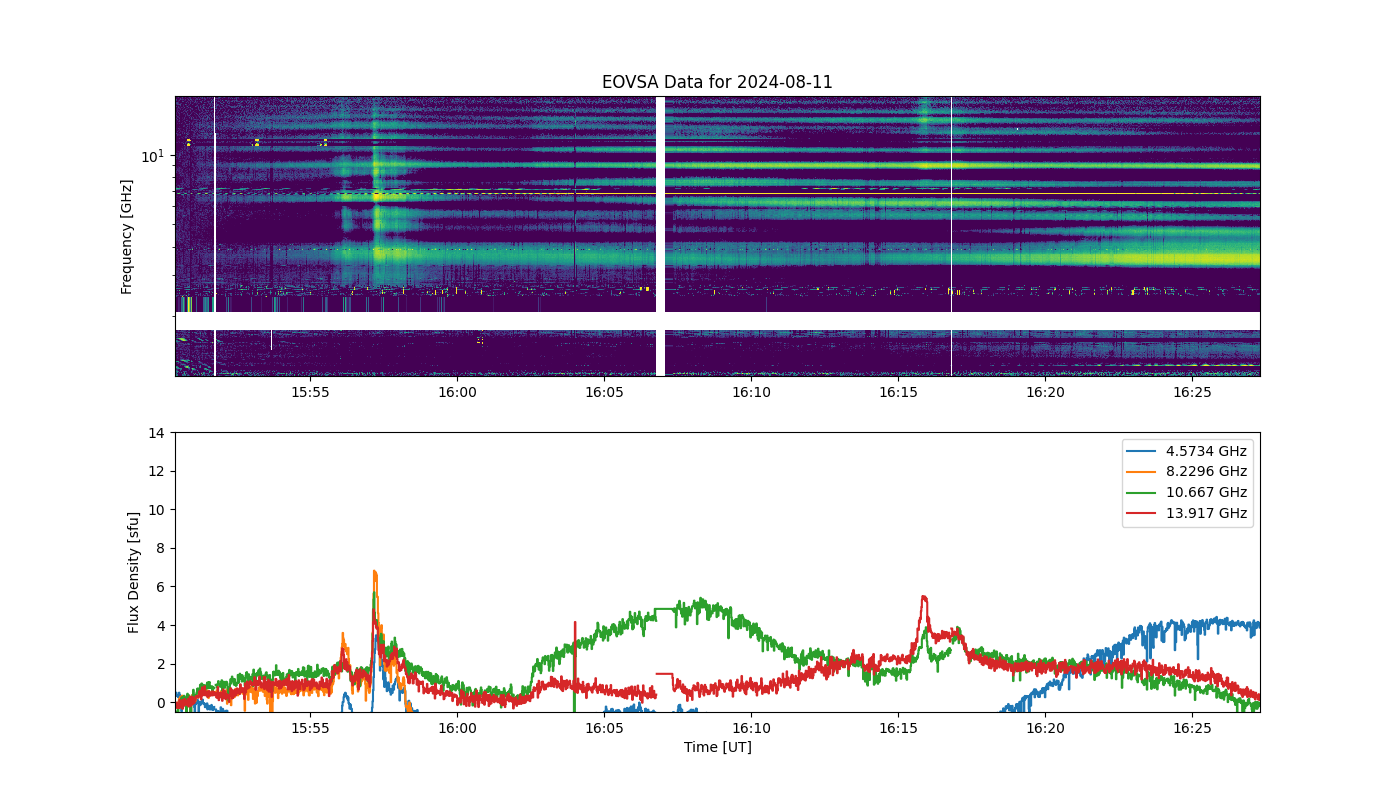Click the "Flux Density [sfu]" axis label
Viewport: 1400px width, 800px height.
[134, 572]
